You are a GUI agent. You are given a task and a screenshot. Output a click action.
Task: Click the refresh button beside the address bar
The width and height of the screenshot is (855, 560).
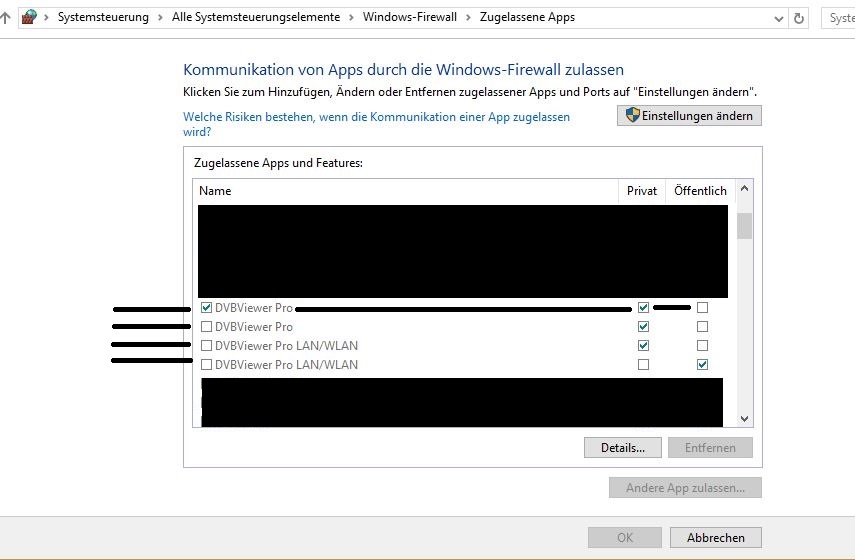[x=799, y=19]
